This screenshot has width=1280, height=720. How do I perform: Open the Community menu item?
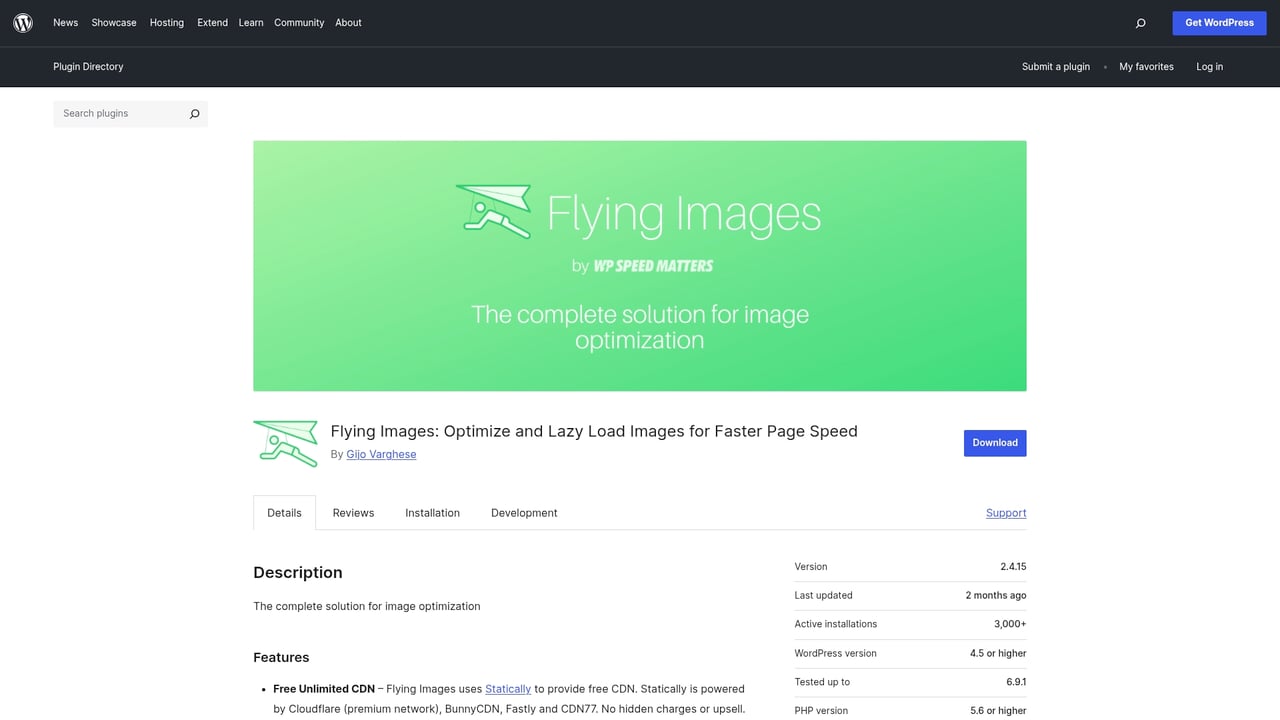[x=299, y=22]
